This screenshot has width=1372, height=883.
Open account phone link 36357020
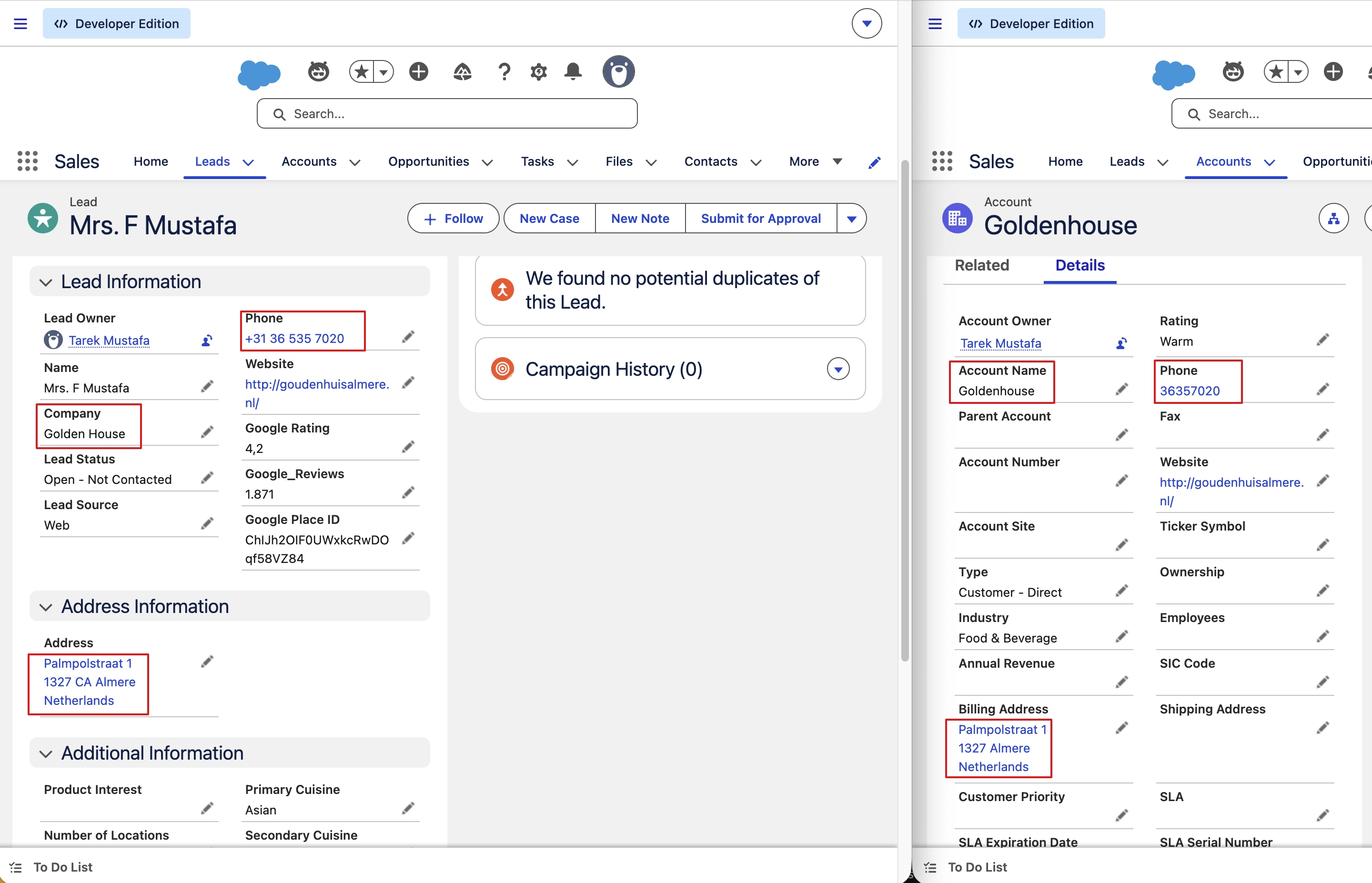pos(1190,391)
